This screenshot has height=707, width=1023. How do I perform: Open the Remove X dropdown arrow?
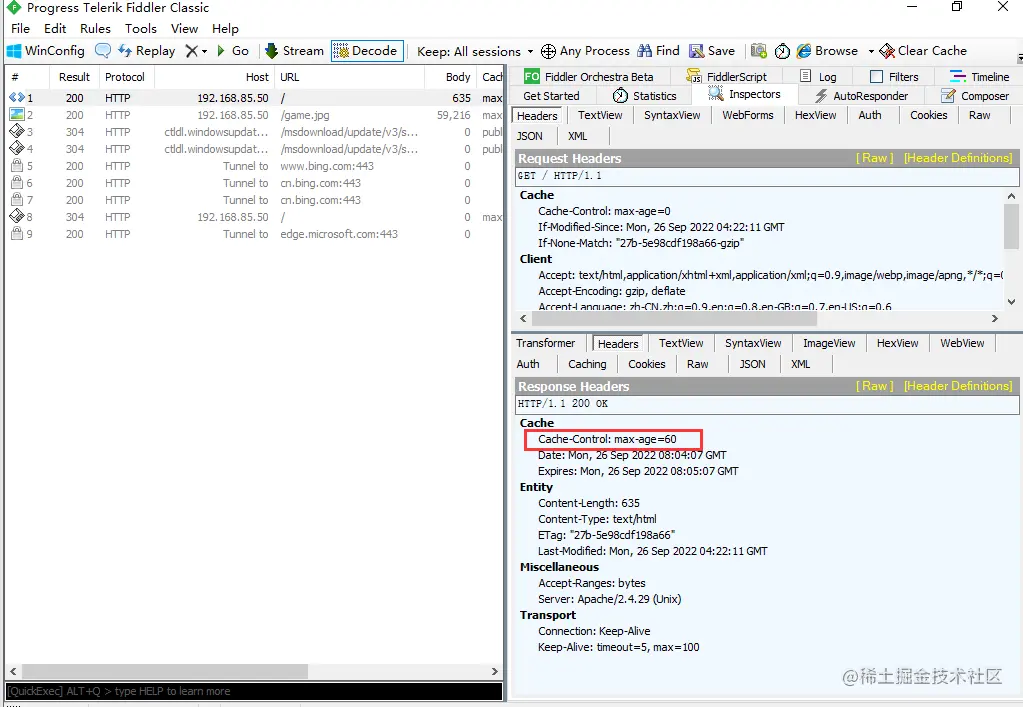(x=204, y=52)
